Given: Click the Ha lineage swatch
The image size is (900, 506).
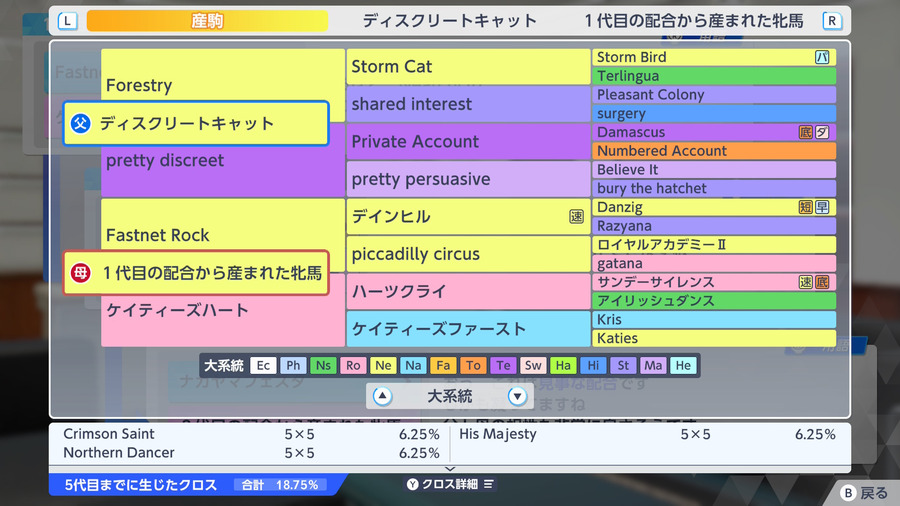Looking at the screenshot, I should [563, 365].
